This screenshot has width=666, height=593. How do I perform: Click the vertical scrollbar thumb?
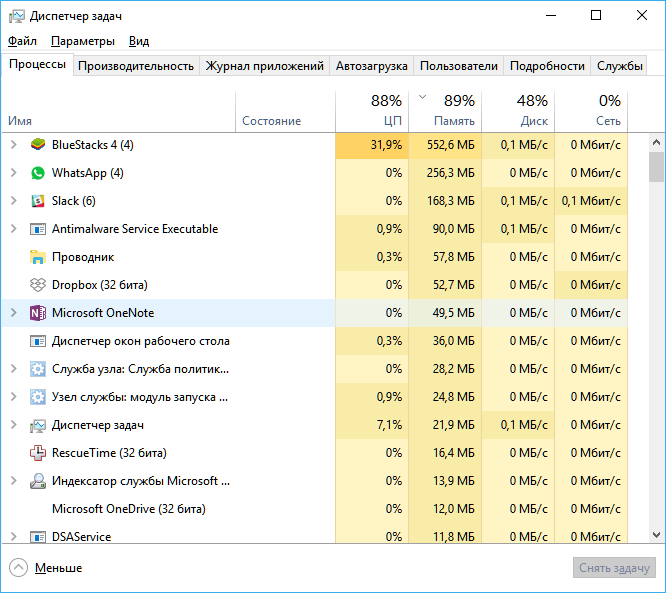(656, 167)
